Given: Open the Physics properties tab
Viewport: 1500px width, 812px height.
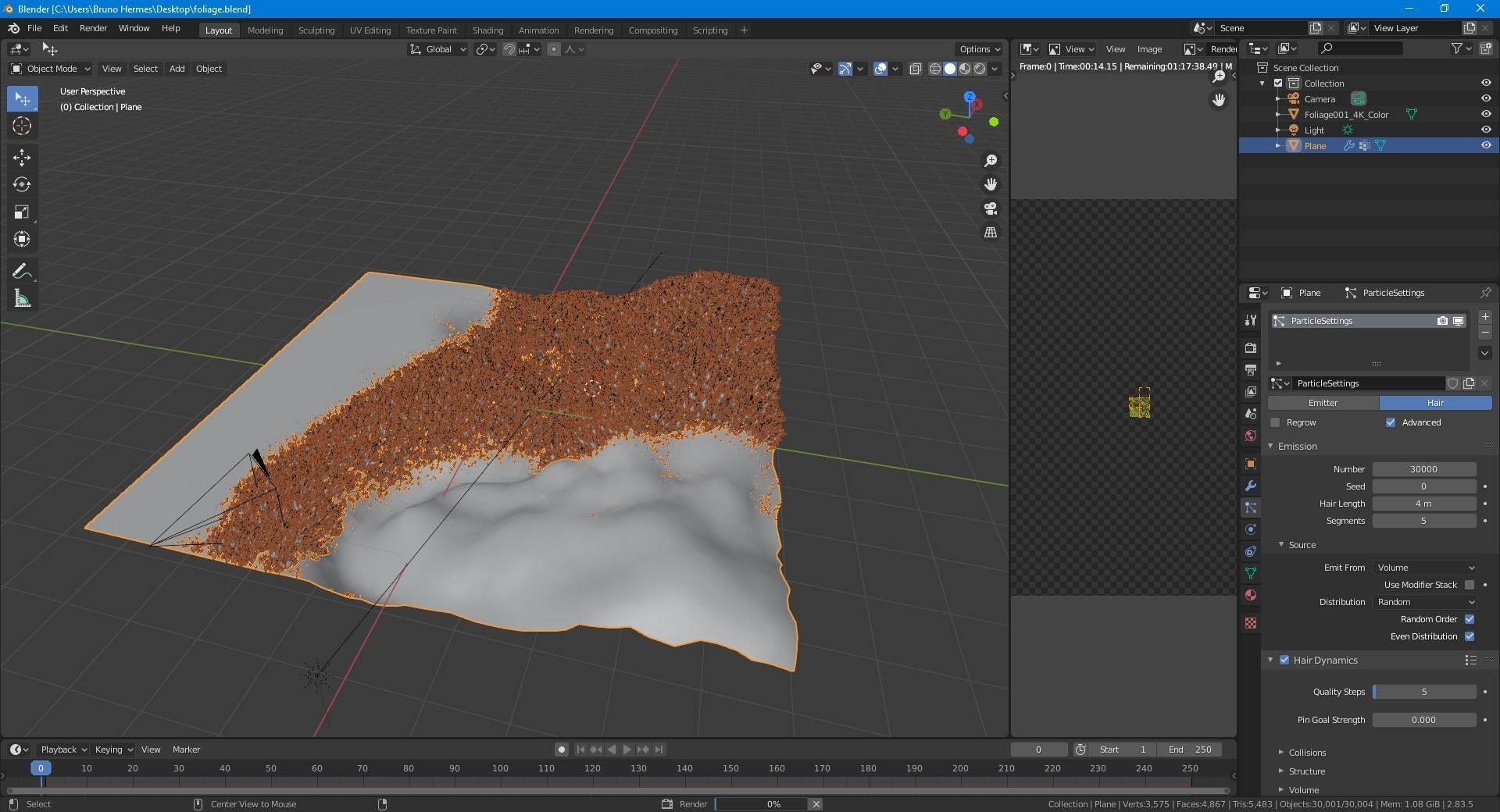Looking at the screenshot, I should click(x=1251, y=529).
